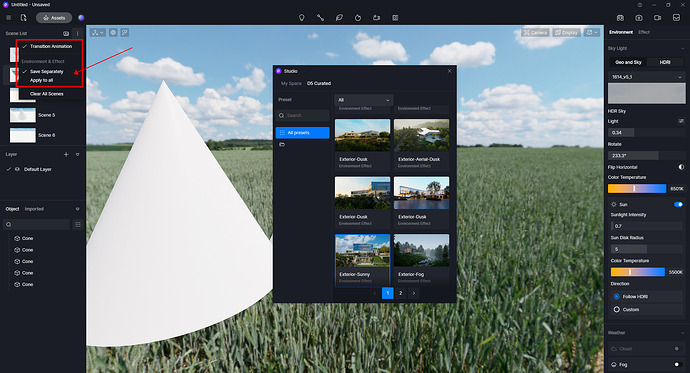Select the Custom direction radio button
The image size is (690, 373).
pyautogui.click(x=617, y=309)
